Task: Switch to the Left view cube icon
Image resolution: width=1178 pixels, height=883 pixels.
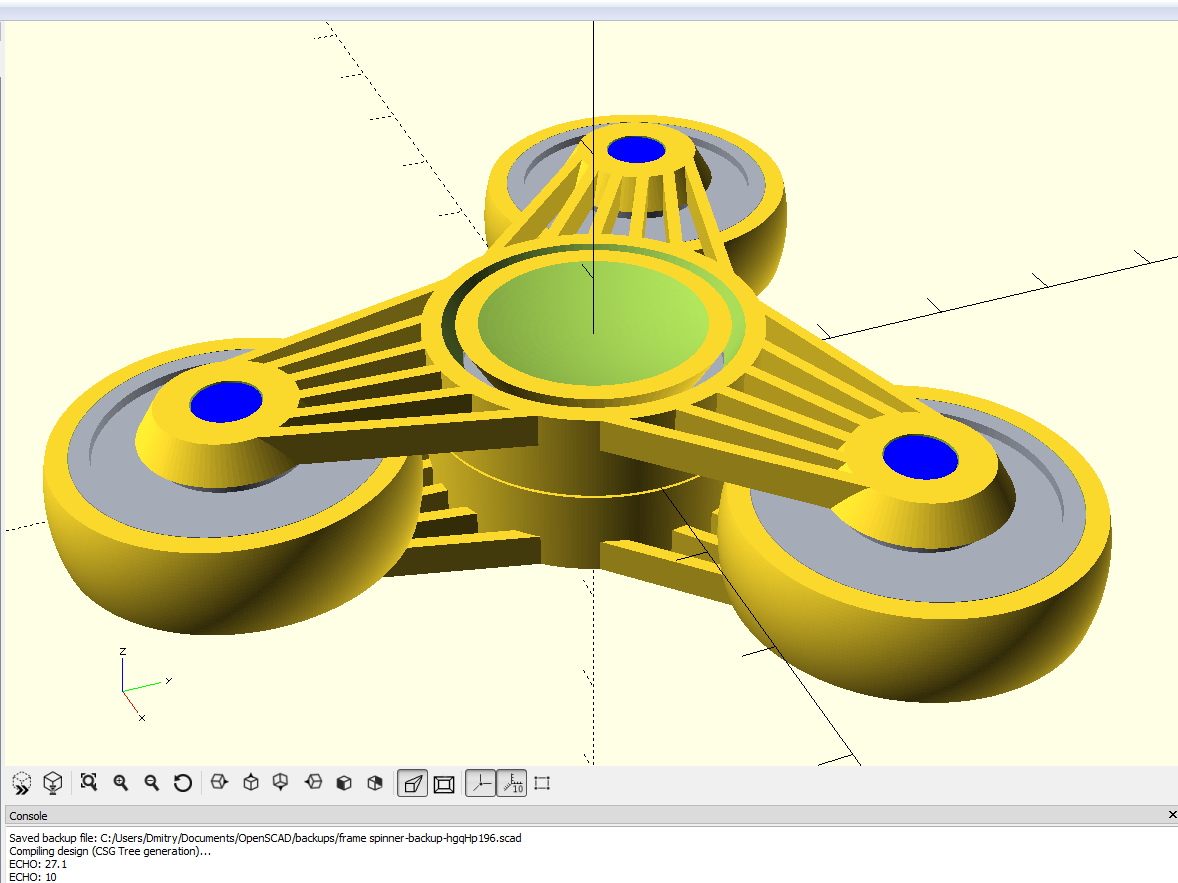Action: pos(313,783)
